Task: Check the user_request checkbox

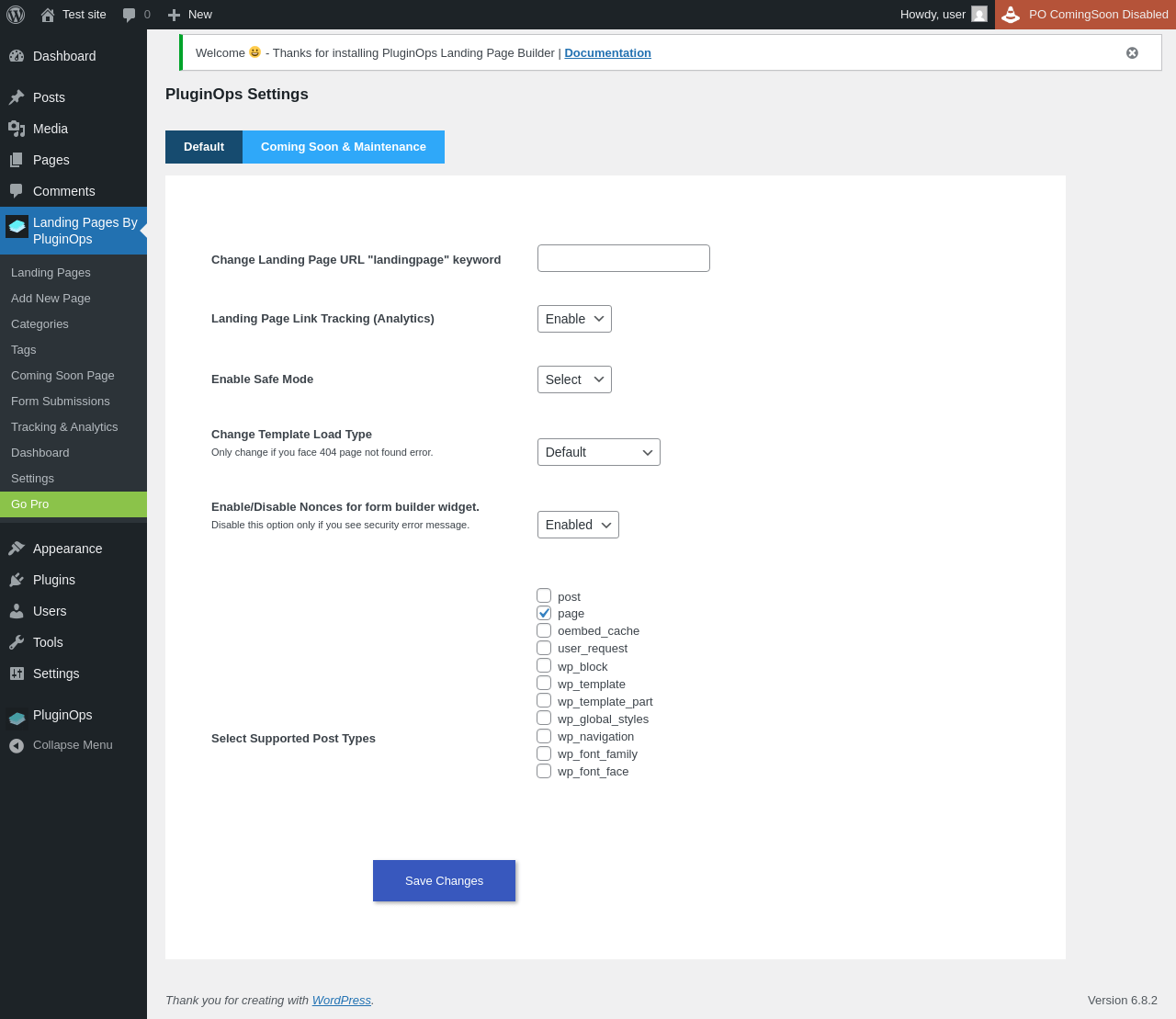Action: point(544,648)
